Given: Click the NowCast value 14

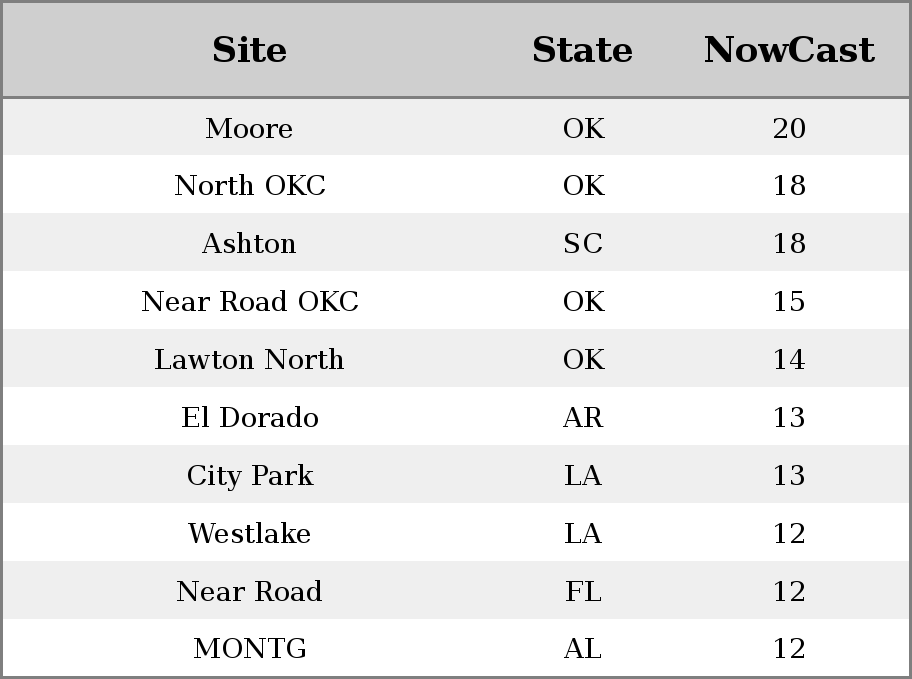Looking at the screenshot, I should (789, 360).
